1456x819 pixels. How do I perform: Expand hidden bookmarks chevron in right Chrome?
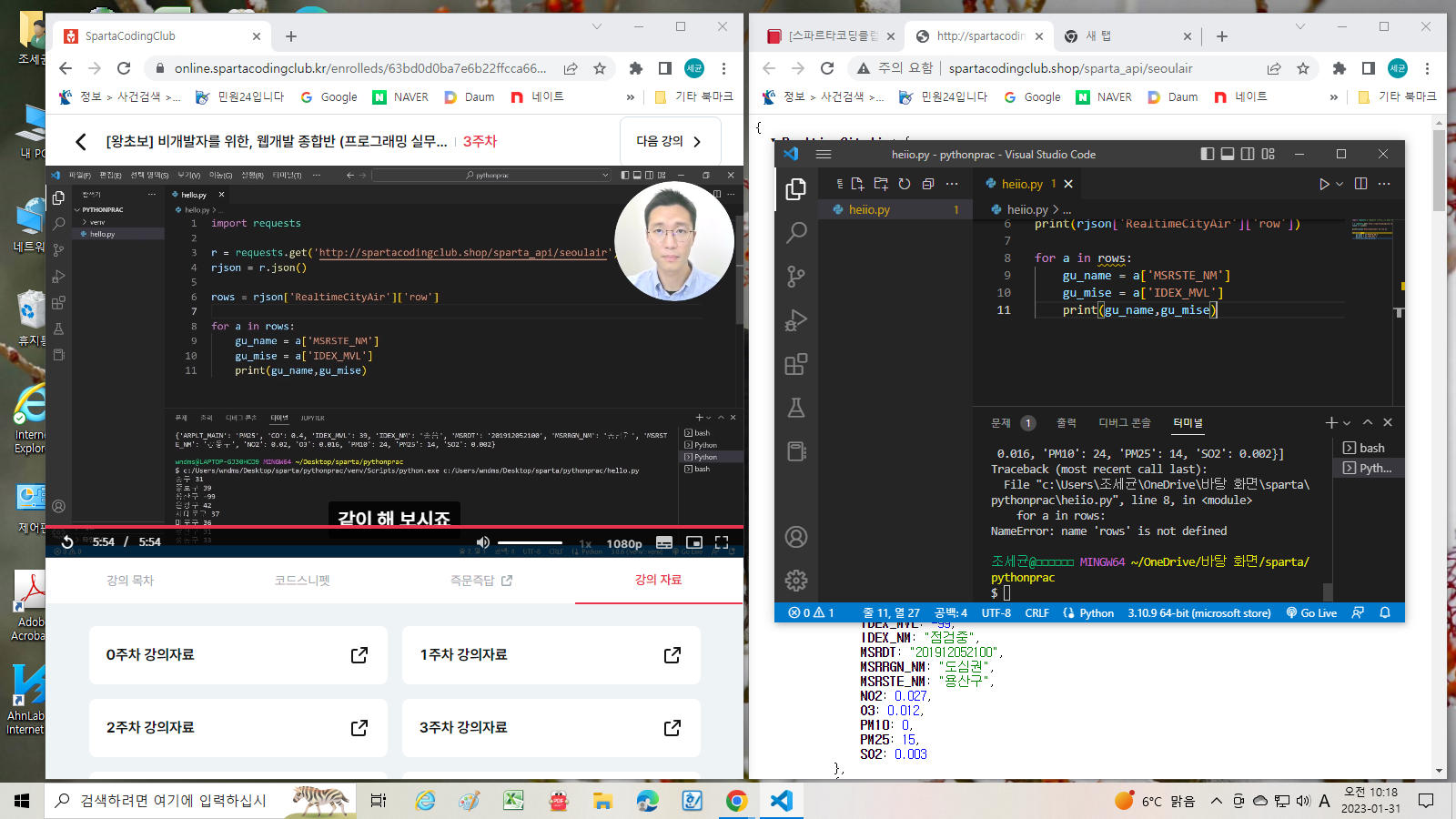pyautogui.click(x=1333, y=97)
